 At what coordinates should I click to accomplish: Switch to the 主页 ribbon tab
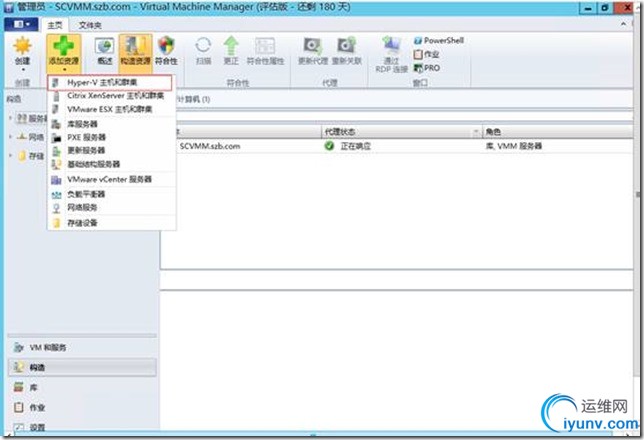tap(55, 25)
